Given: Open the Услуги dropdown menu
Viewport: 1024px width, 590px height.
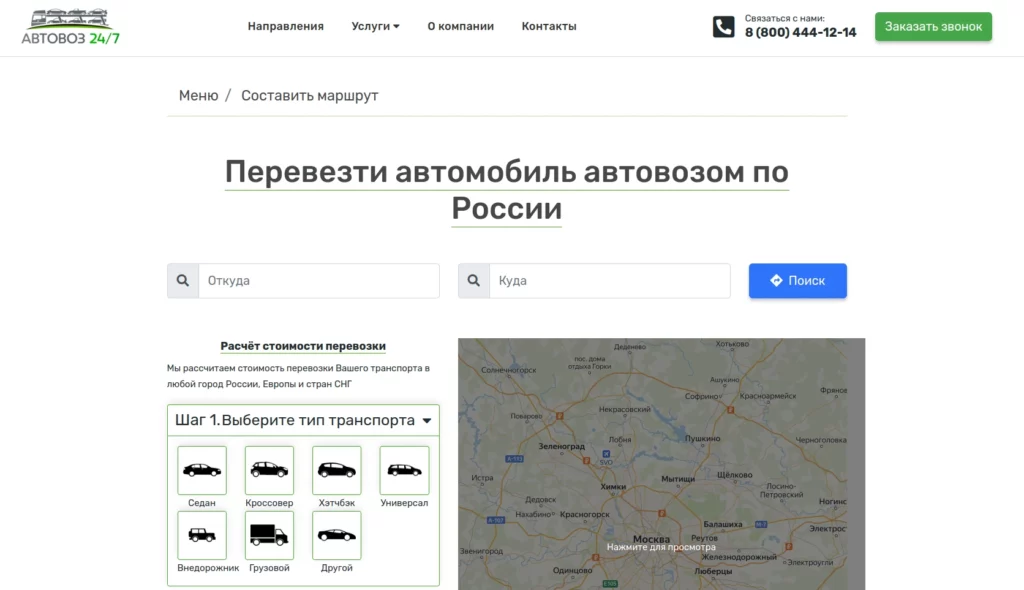Looking at the screenshot, I should point(376,26).
